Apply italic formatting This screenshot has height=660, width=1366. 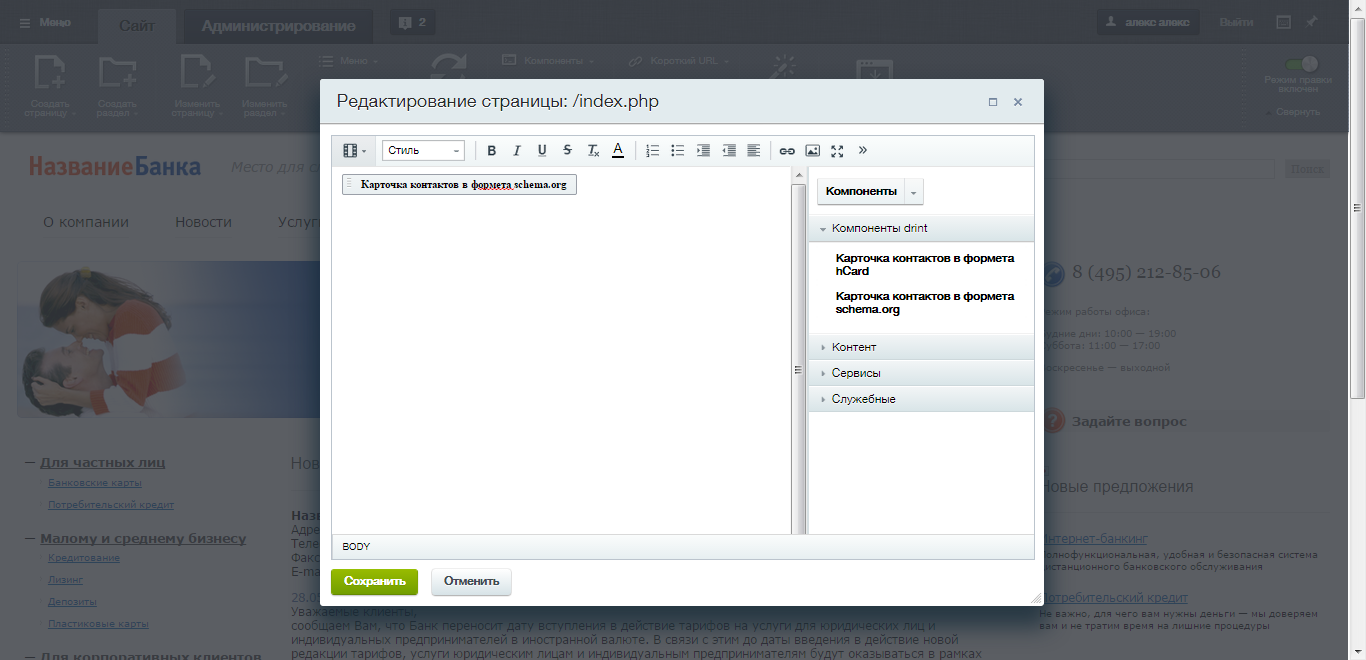click(517, 151)
